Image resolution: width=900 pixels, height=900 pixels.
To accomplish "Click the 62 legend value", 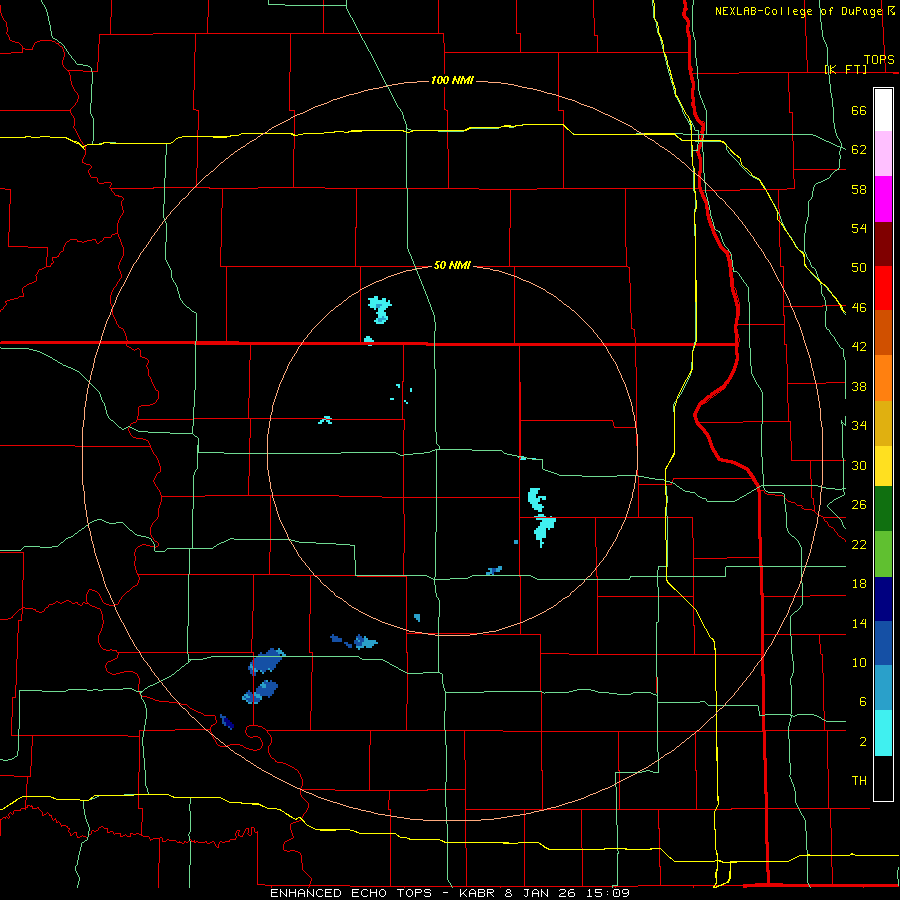I will pyautogui.click(x=859, y=150).
